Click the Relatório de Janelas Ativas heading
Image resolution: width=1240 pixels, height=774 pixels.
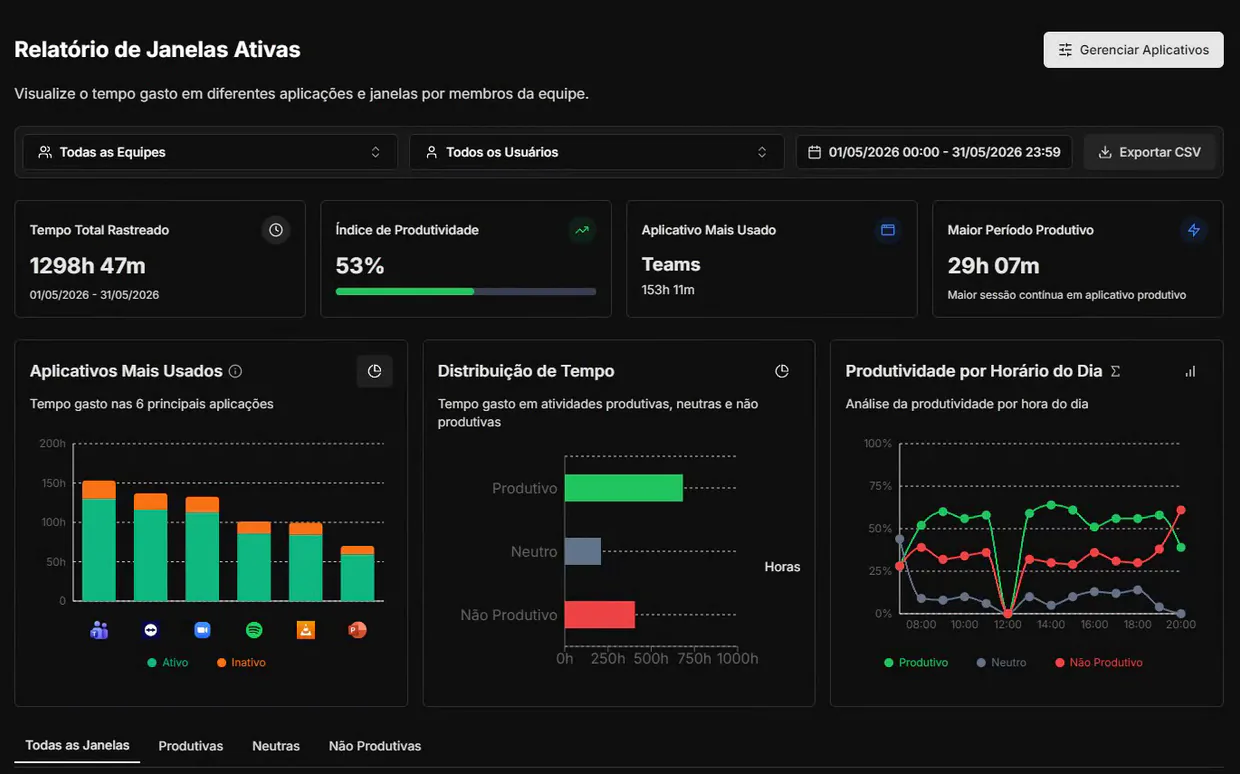click(x=157, y=49)
